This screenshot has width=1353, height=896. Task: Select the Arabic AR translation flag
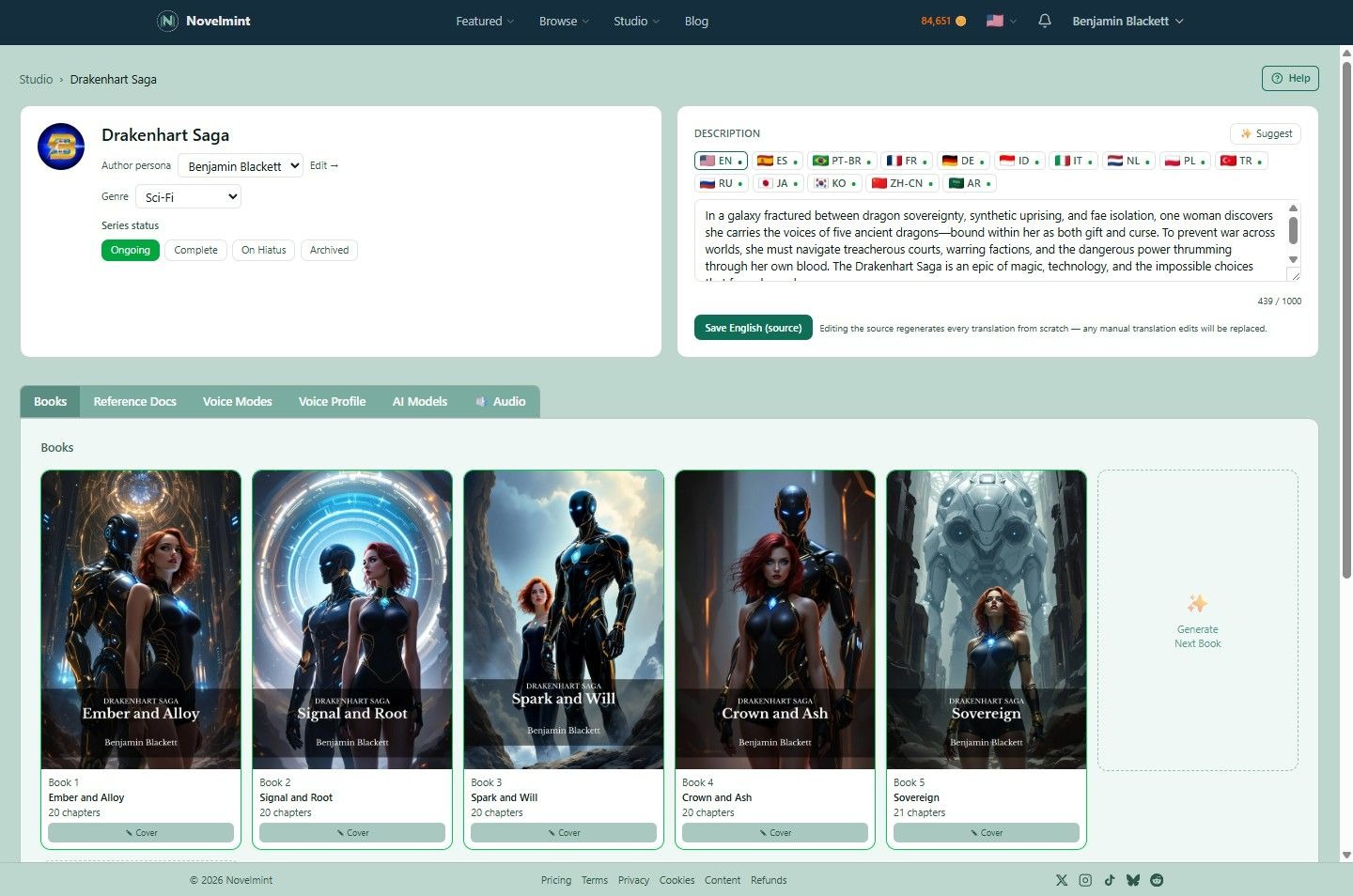point(969,183)
